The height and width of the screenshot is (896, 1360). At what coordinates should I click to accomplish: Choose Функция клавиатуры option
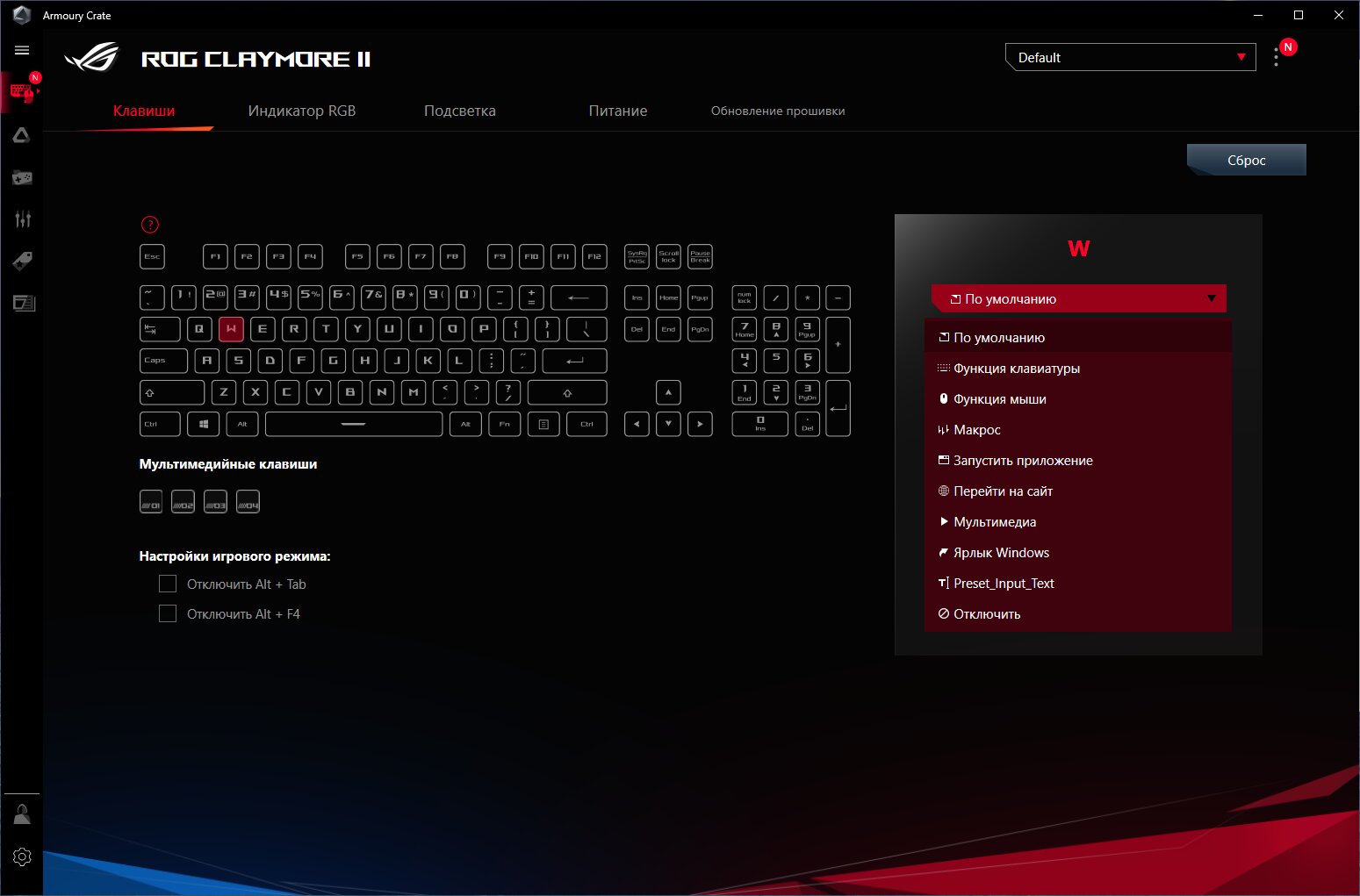tap(1078, 368)
